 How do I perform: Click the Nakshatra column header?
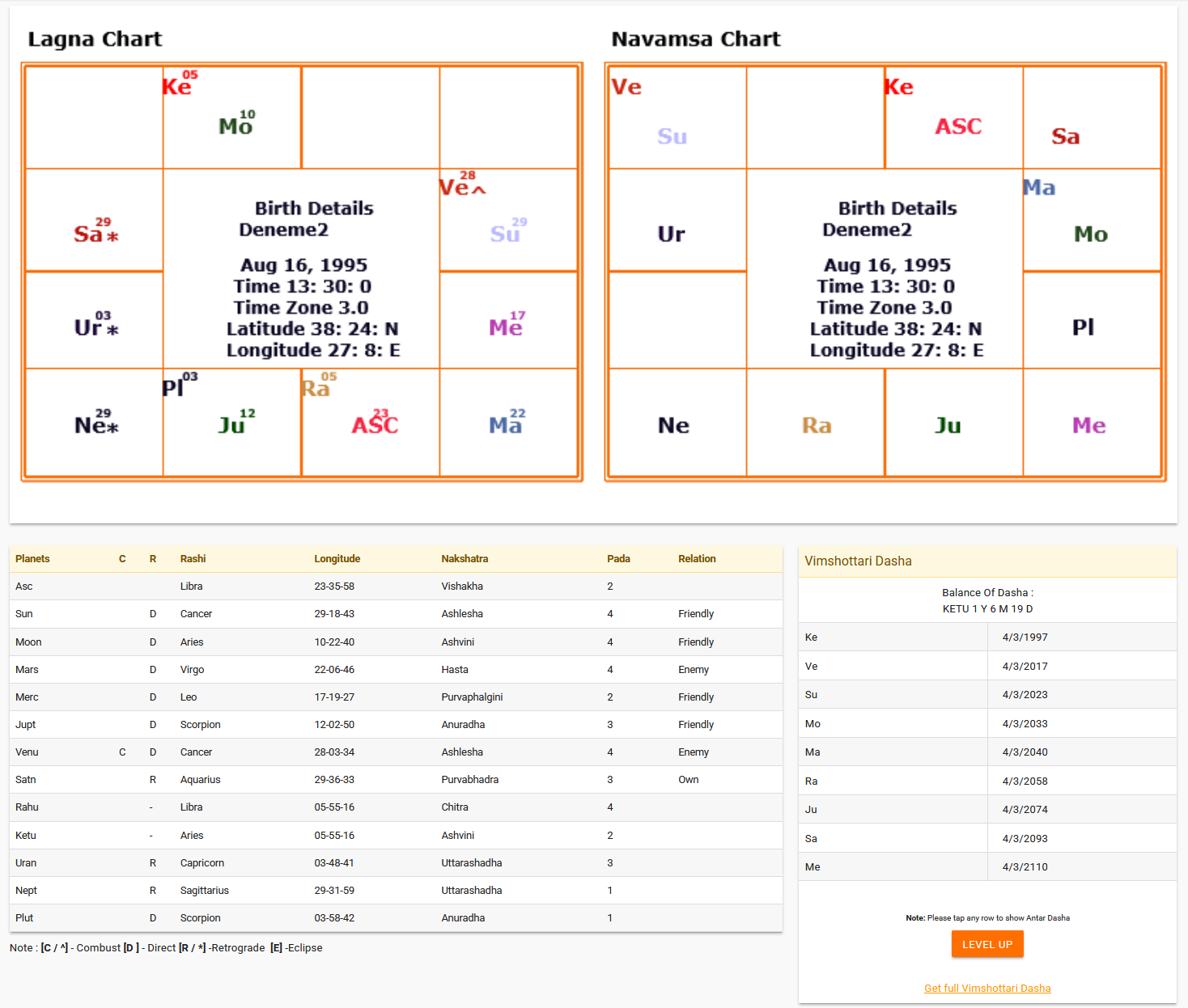click(x=465, y=559)
